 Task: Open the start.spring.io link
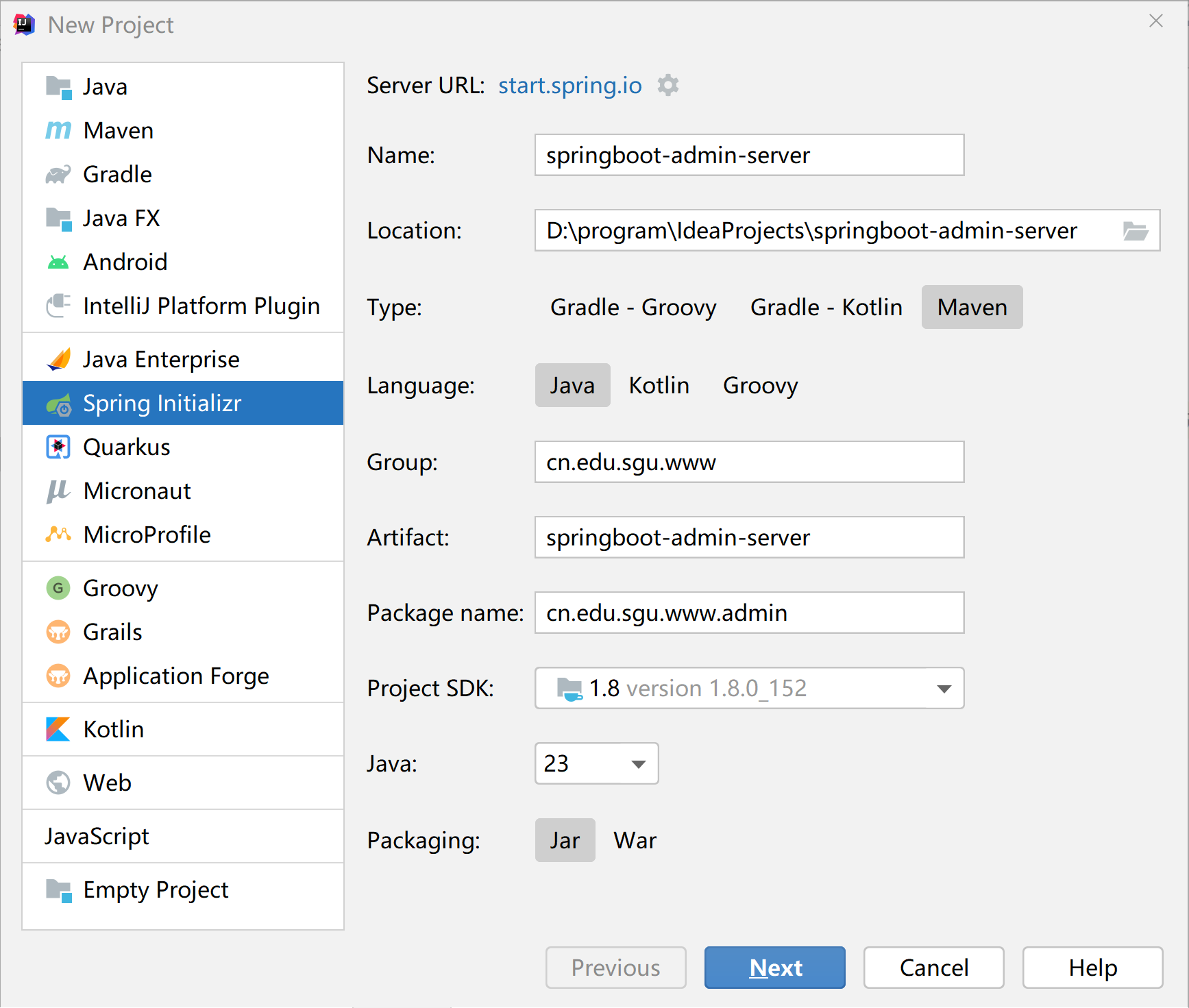pyautogui.click(x=569, y=85)
